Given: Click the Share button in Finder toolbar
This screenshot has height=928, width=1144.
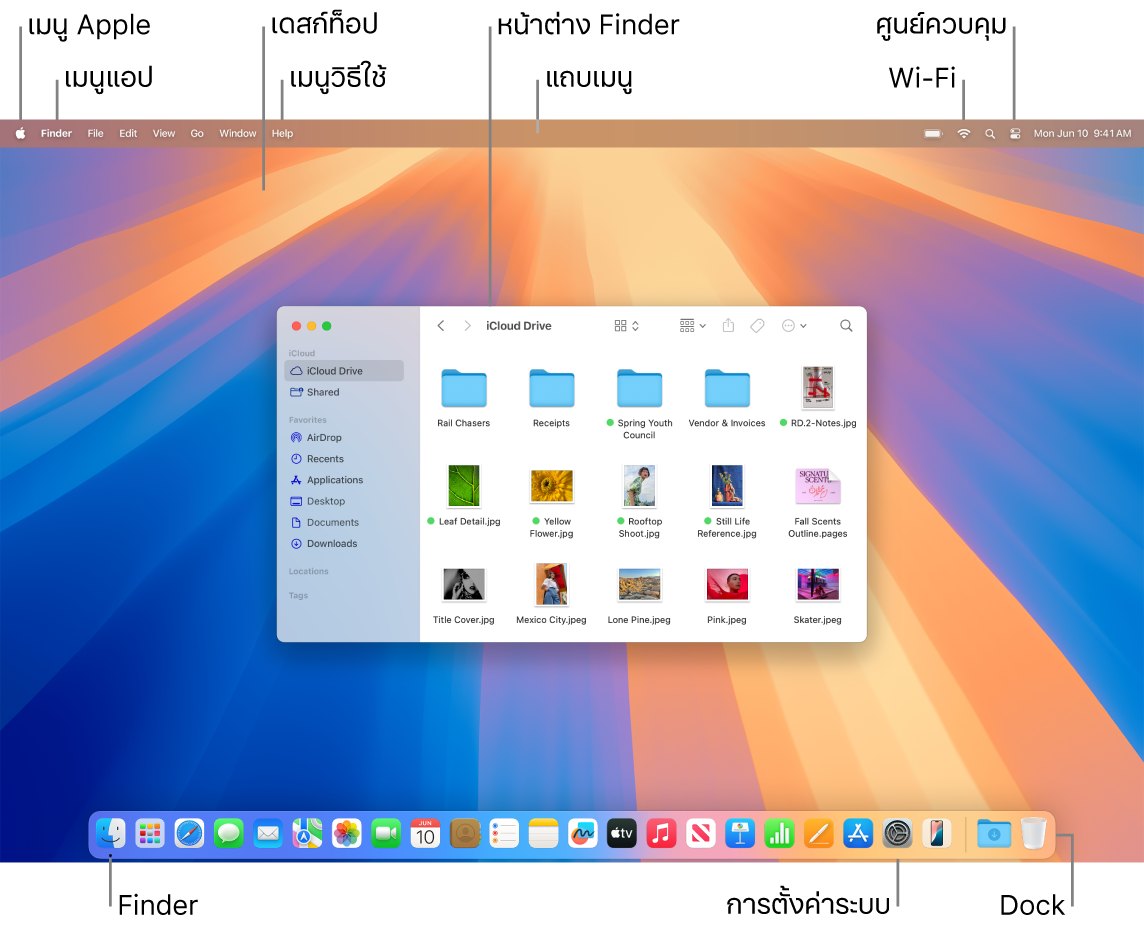Looking at the screenshot, I should (728, 325).
